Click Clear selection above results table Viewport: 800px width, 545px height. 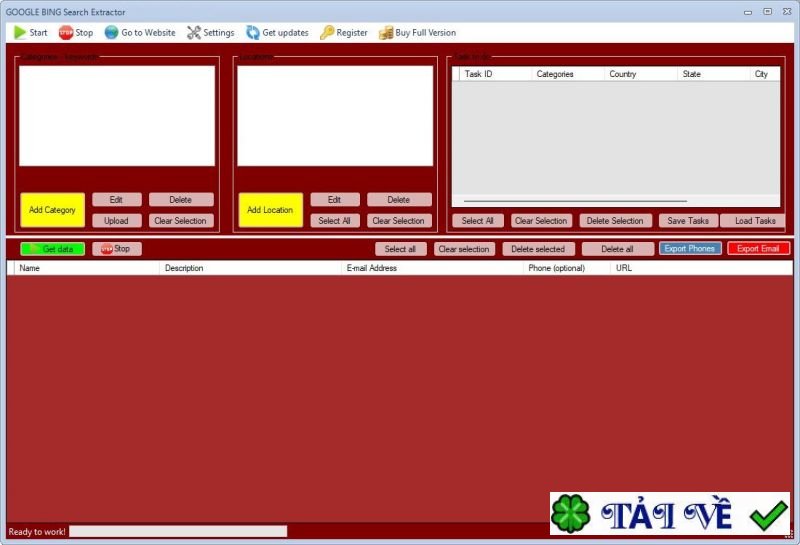click(x=464, y=249)
